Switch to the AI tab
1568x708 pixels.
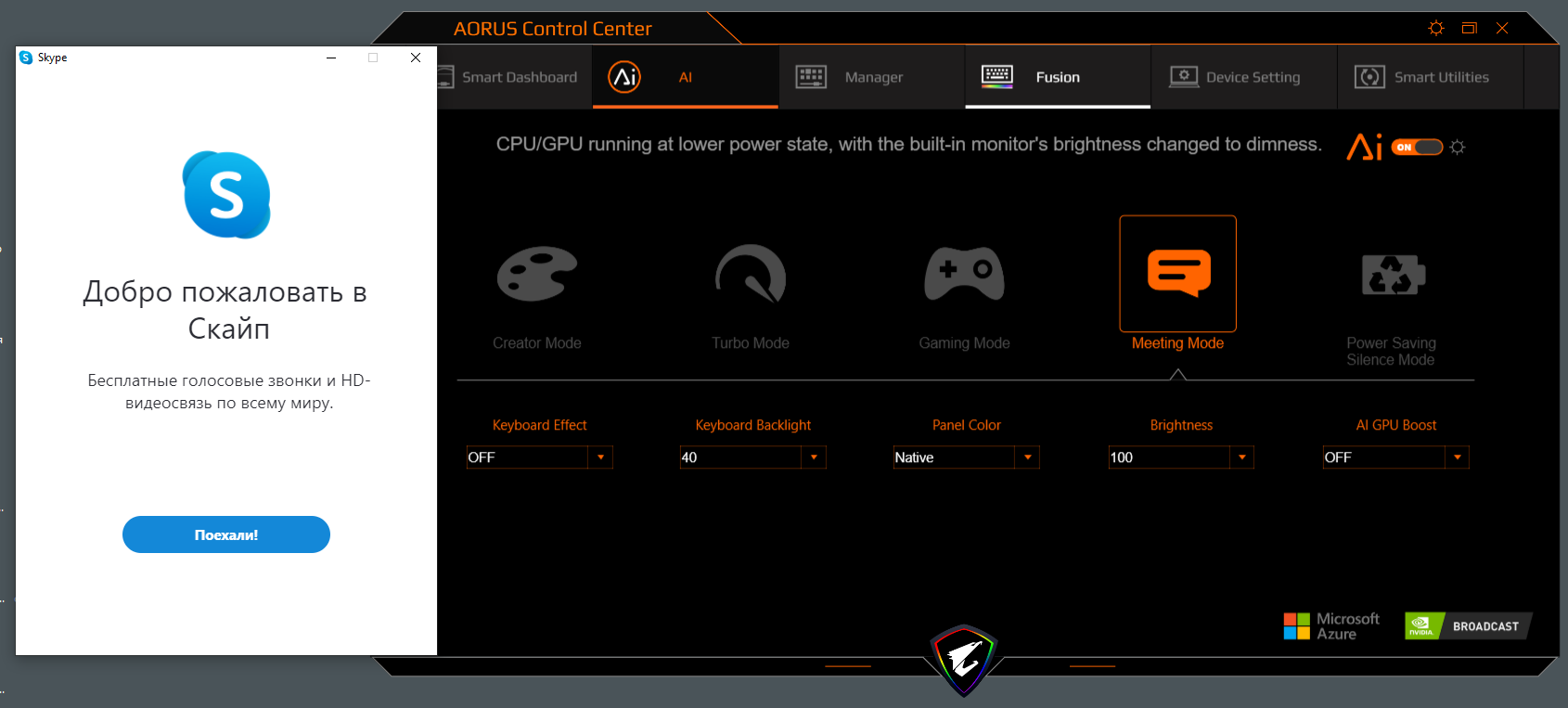pos(686,77)
